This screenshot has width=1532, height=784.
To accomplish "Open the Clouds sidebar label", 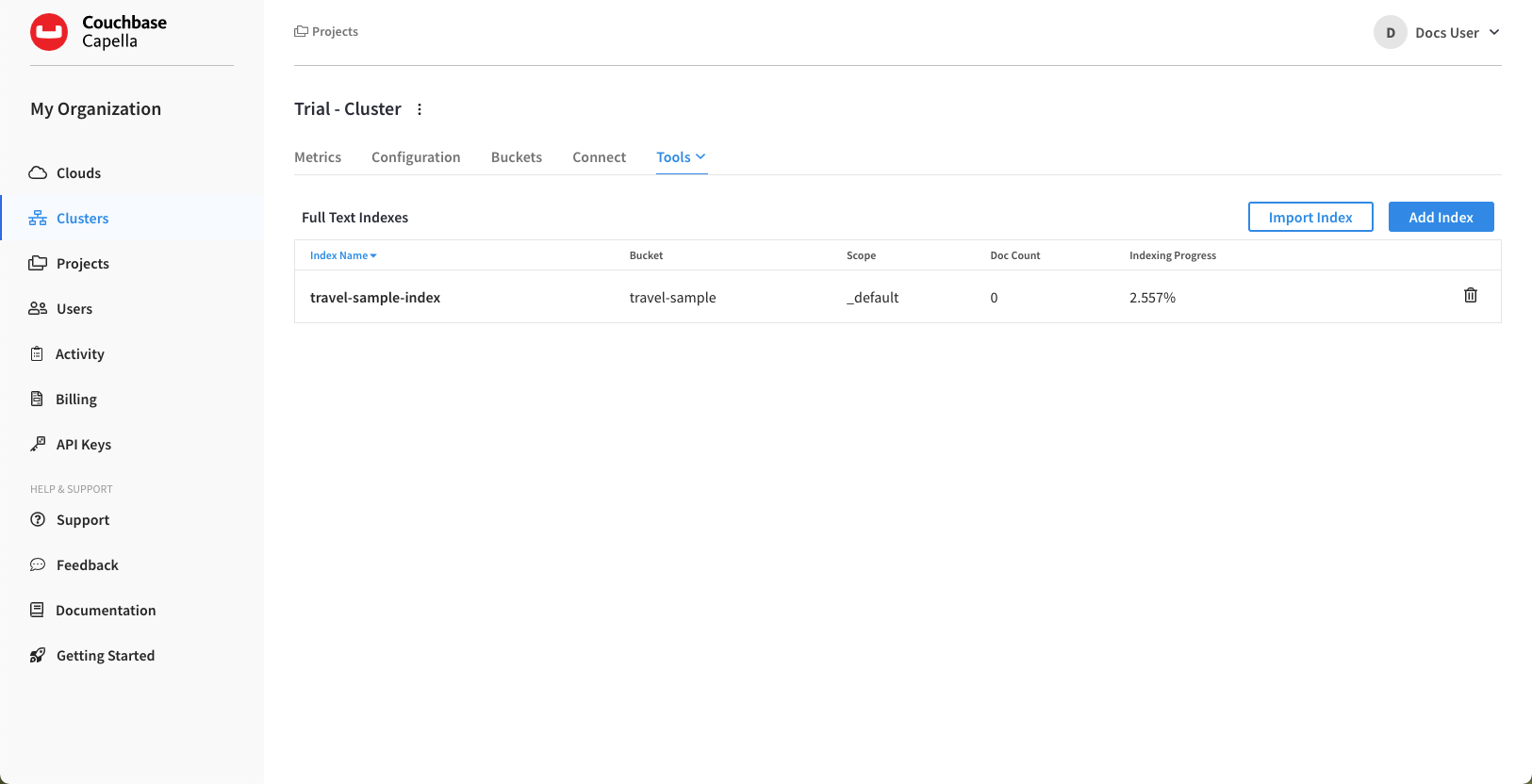I will (x=78, y=172).
